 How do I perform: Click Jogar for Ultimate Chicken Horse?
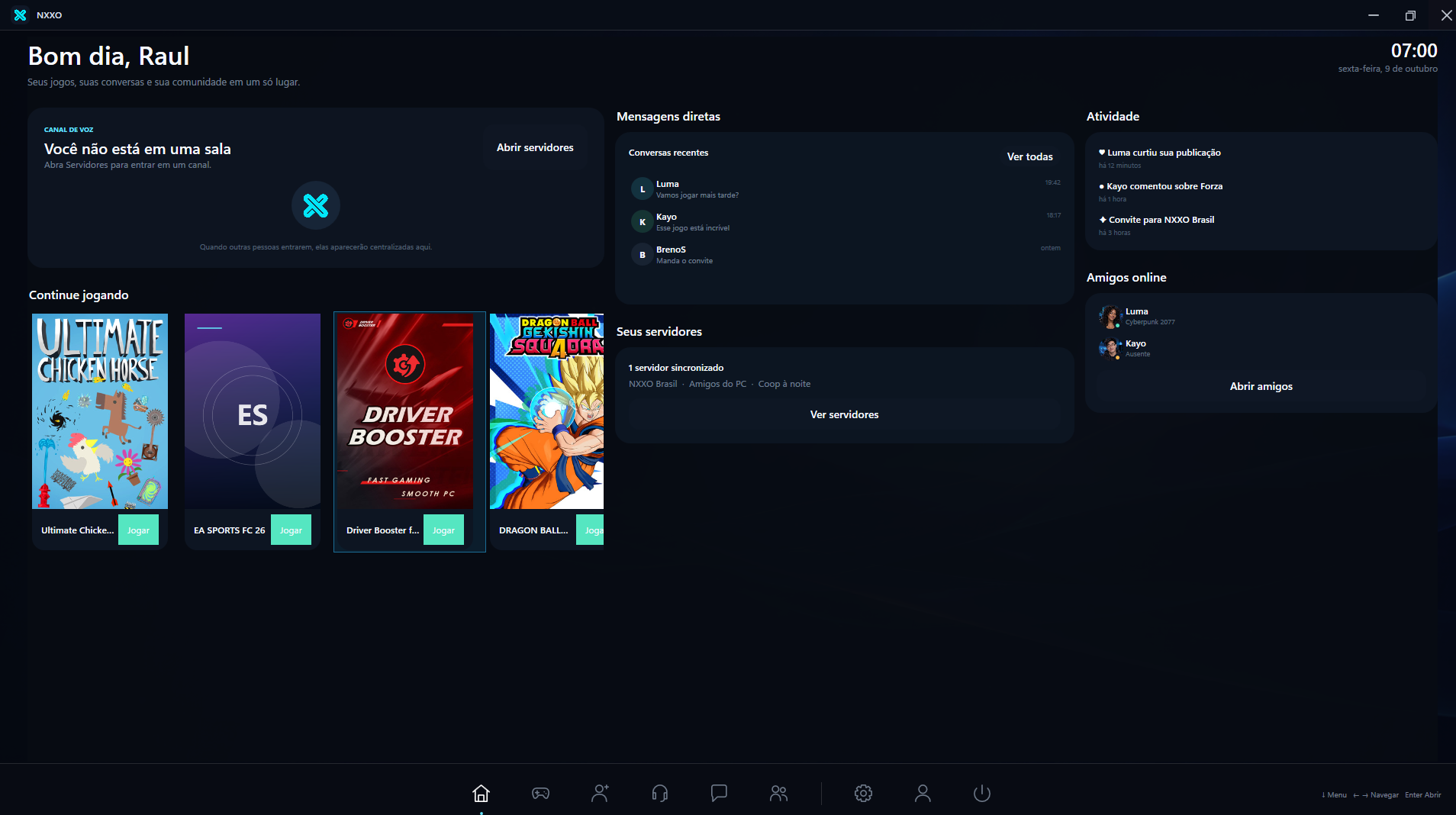(x=138, y=530)
